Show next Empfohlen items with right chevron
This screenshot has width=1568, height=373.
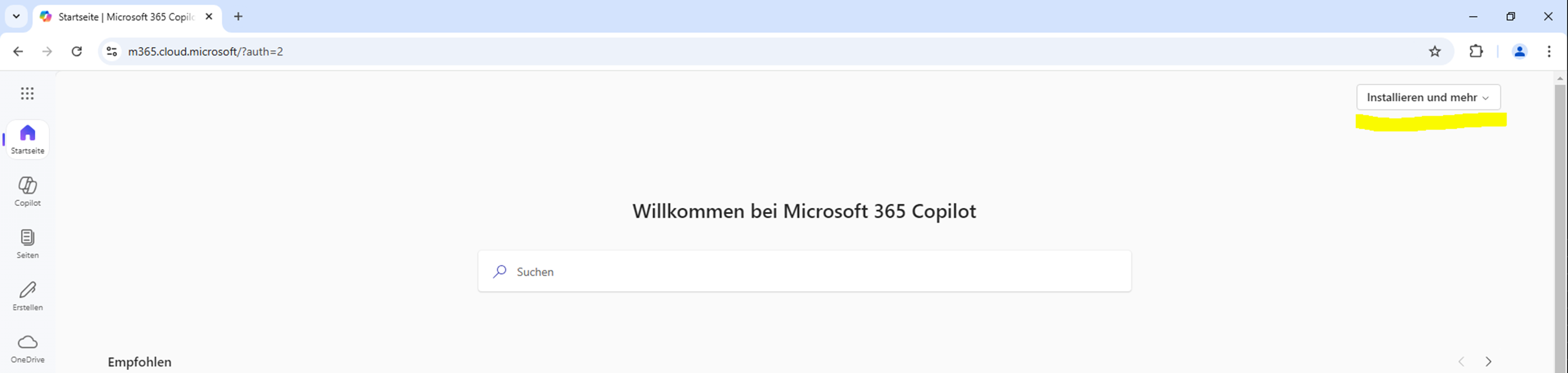pyautogui.click(x=1488, y=361)
